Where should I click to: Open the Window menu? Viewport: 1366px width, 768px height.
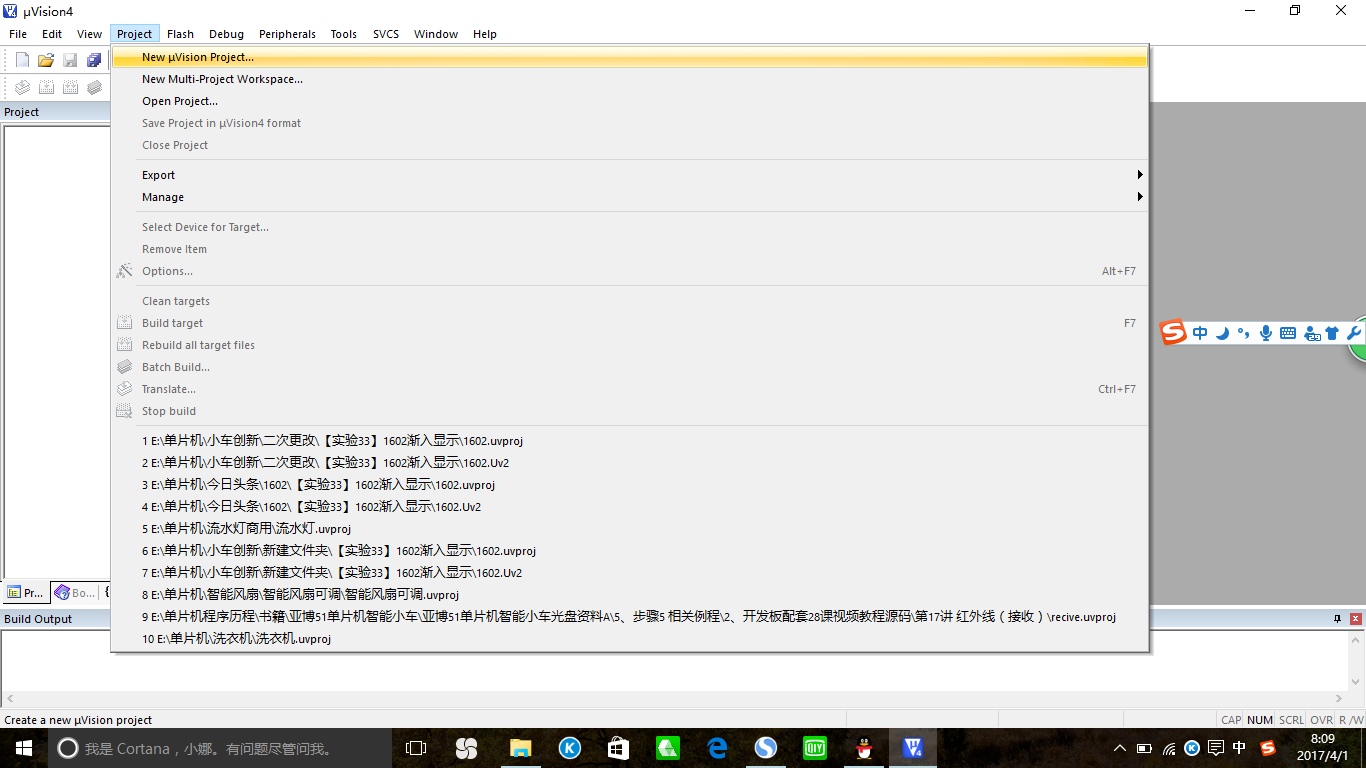[x=436, y=34]
